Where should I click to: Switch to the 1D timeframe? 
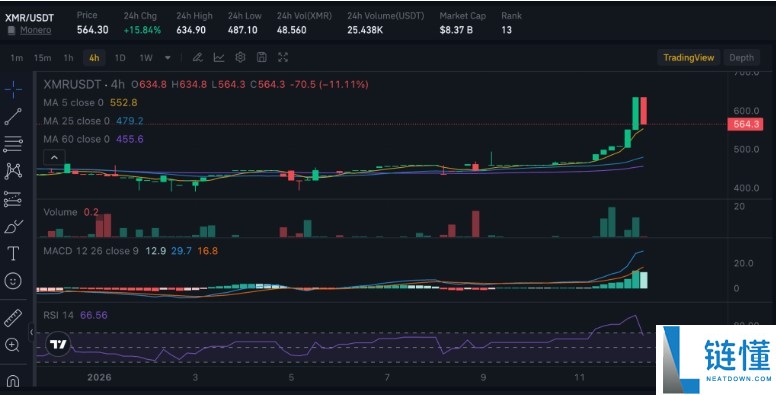tap(120, 58)
